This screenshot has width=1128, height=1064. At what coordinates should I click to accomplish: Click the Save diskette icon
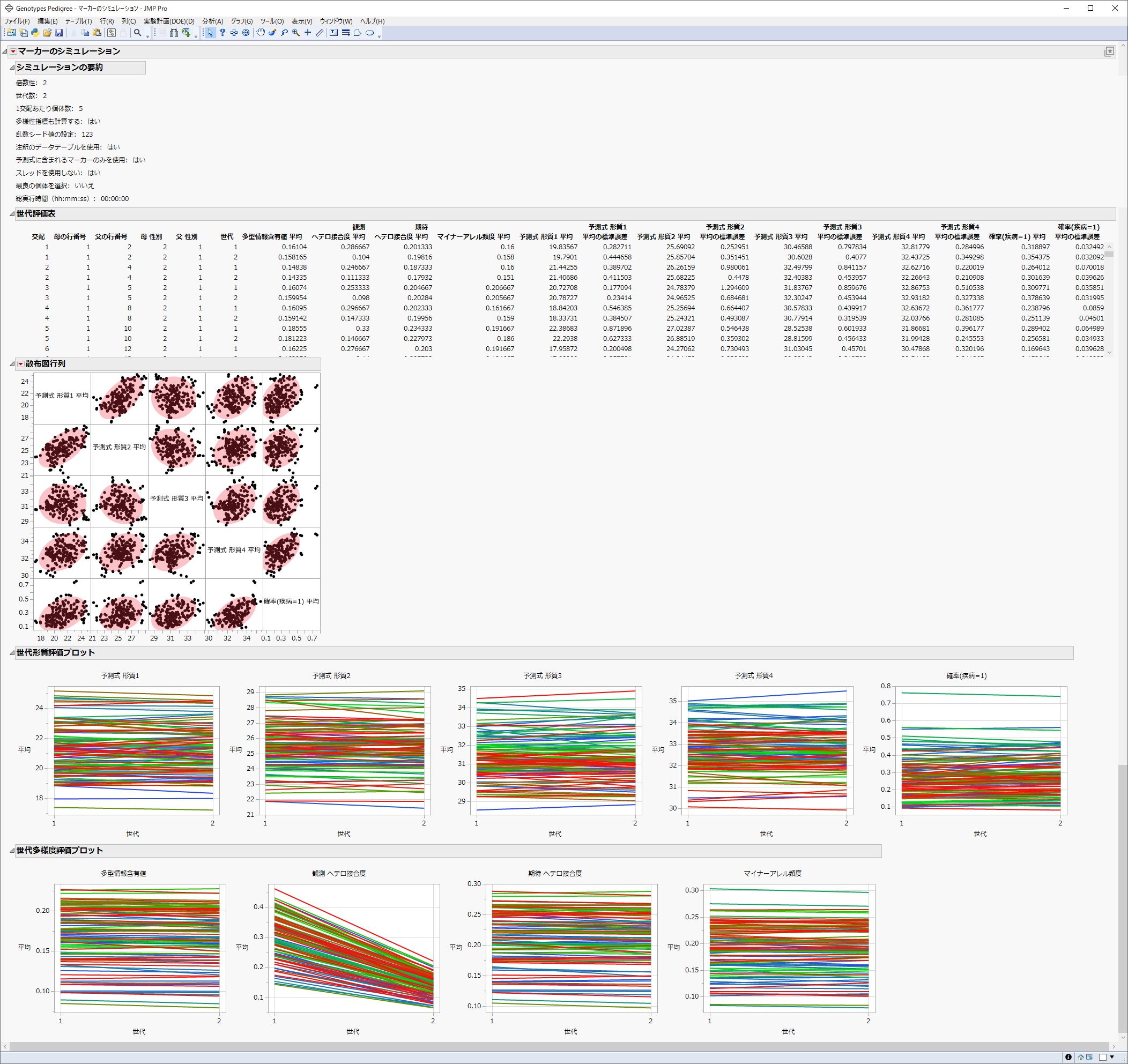(x=59, y=33)
